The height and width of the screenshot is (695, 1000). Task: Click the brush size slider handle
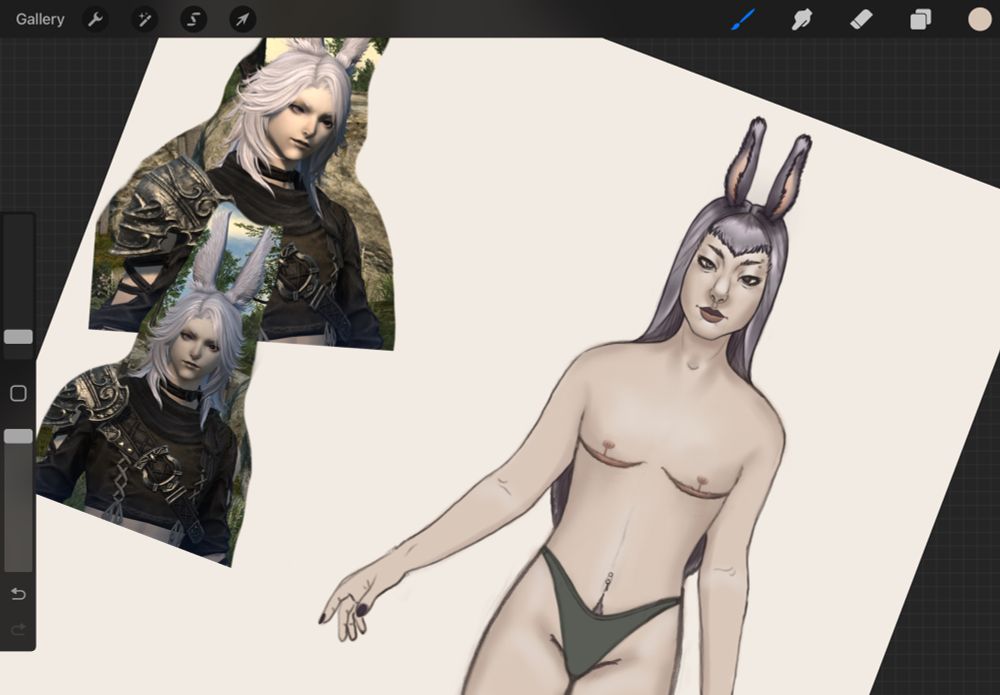[18, 337]
